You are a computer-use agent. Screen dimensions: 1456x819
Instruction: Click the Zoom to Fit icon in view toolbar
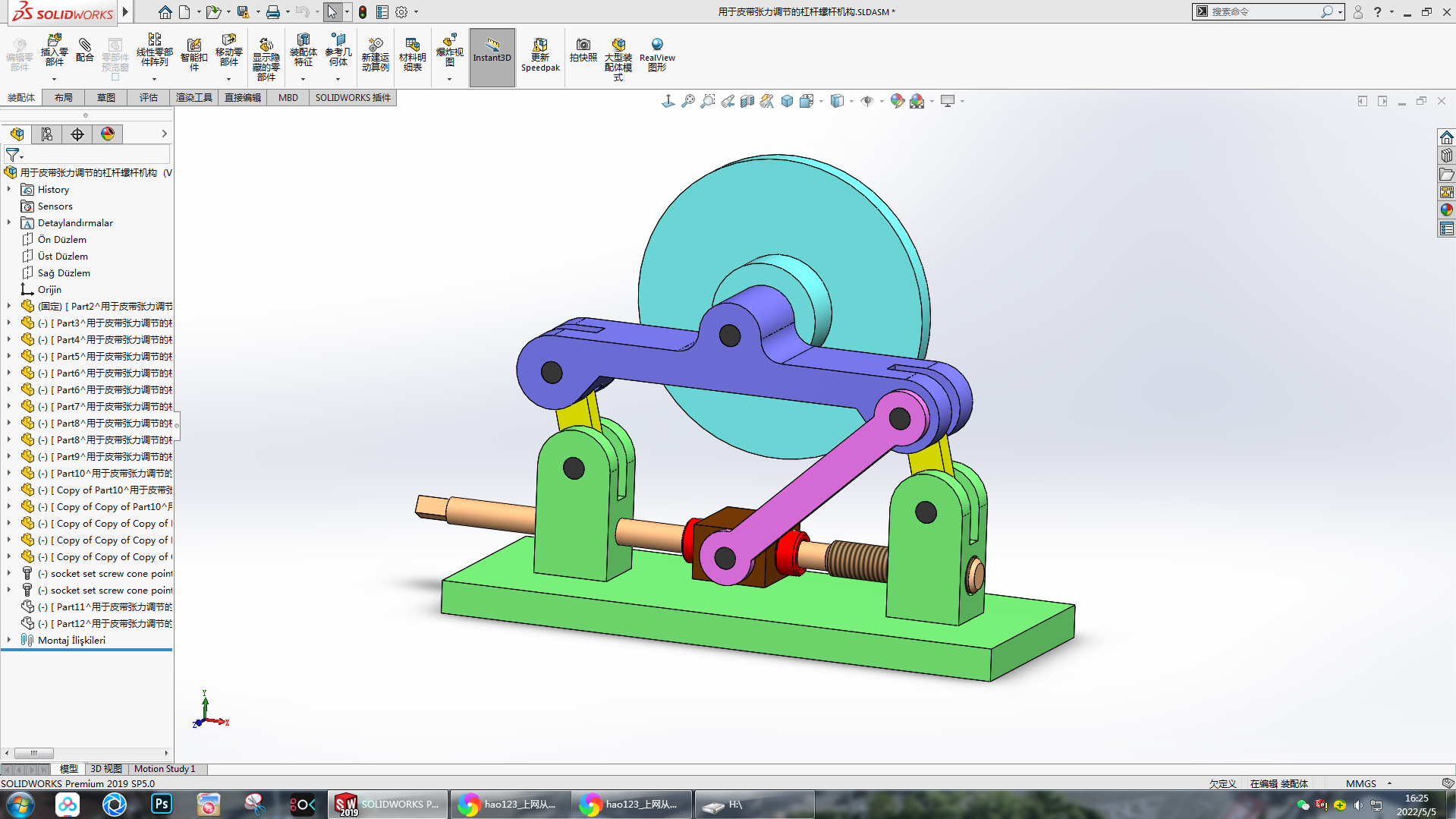(687, 101)
